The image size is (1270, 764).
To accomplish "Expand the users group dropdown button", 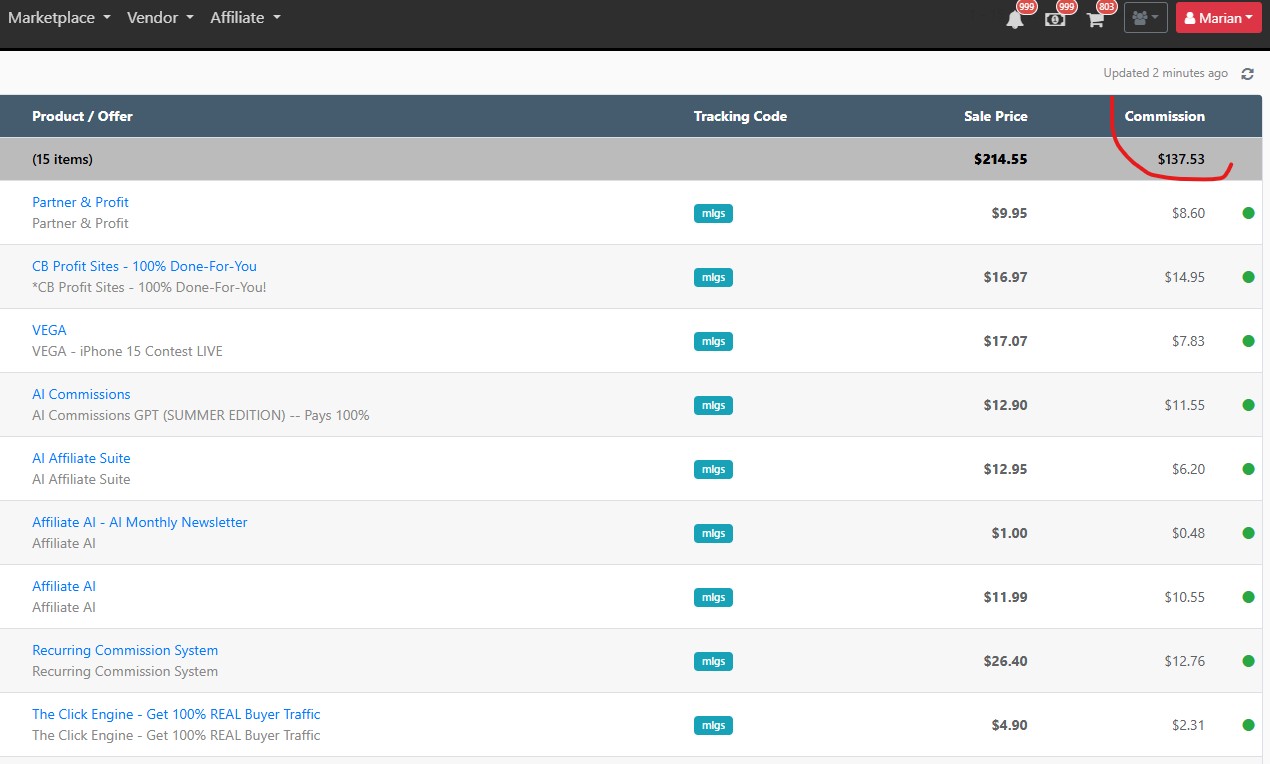I will (x=1146, y=18).
